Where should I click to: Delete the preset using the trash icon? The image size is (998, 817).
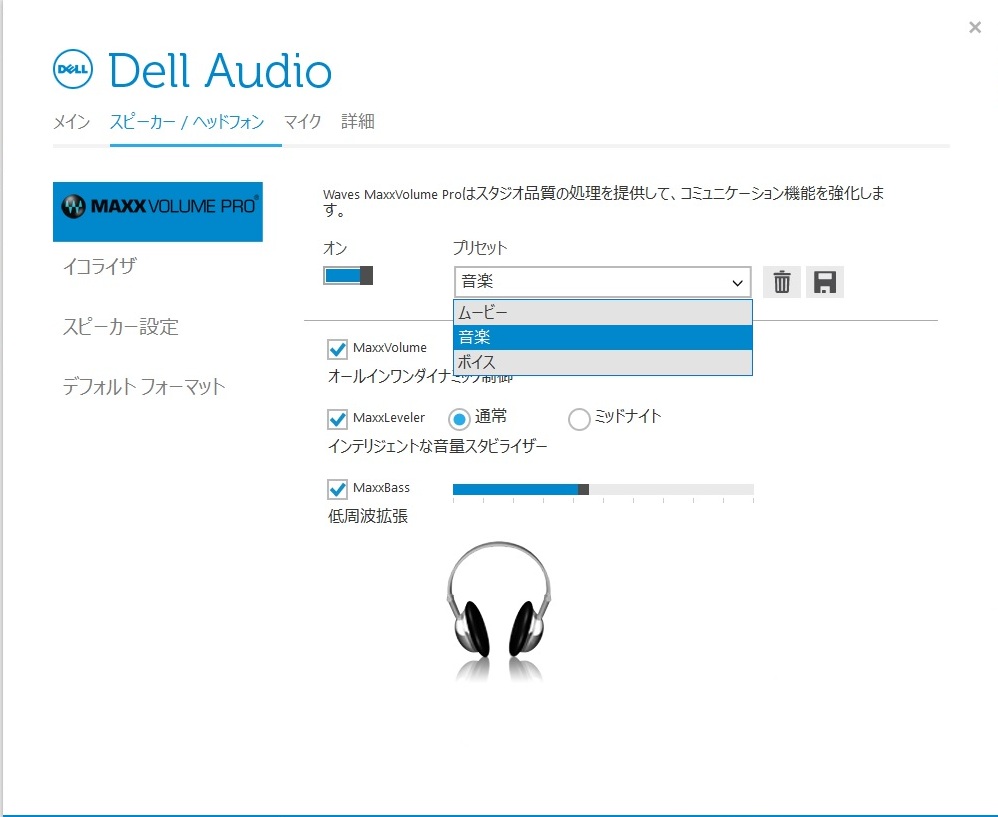781,281
